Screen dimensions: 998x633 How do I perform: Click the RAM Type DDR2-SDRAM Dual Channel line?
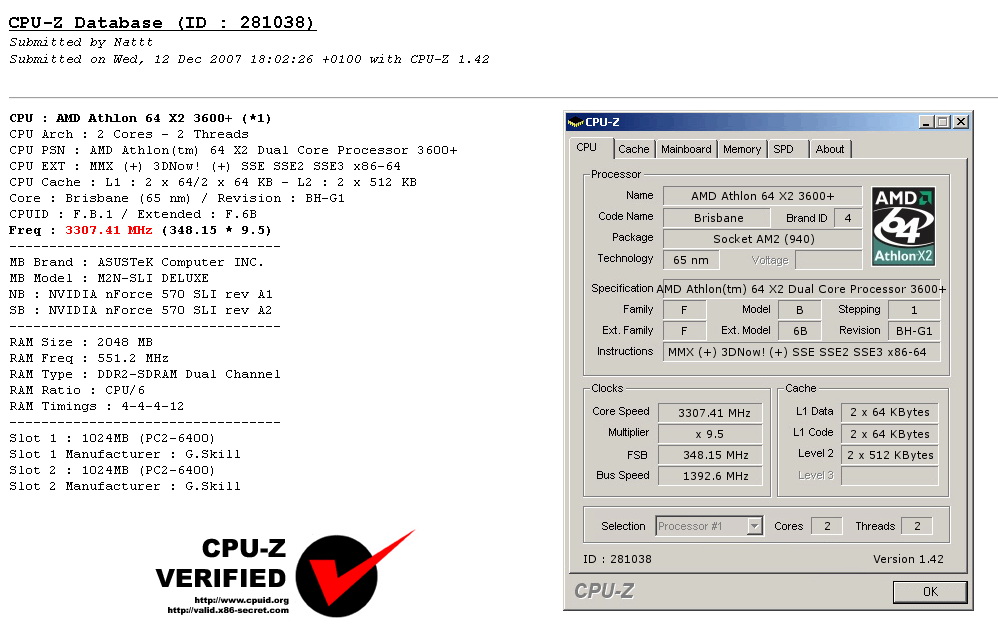pyautogui.click(x=144, y=374)
